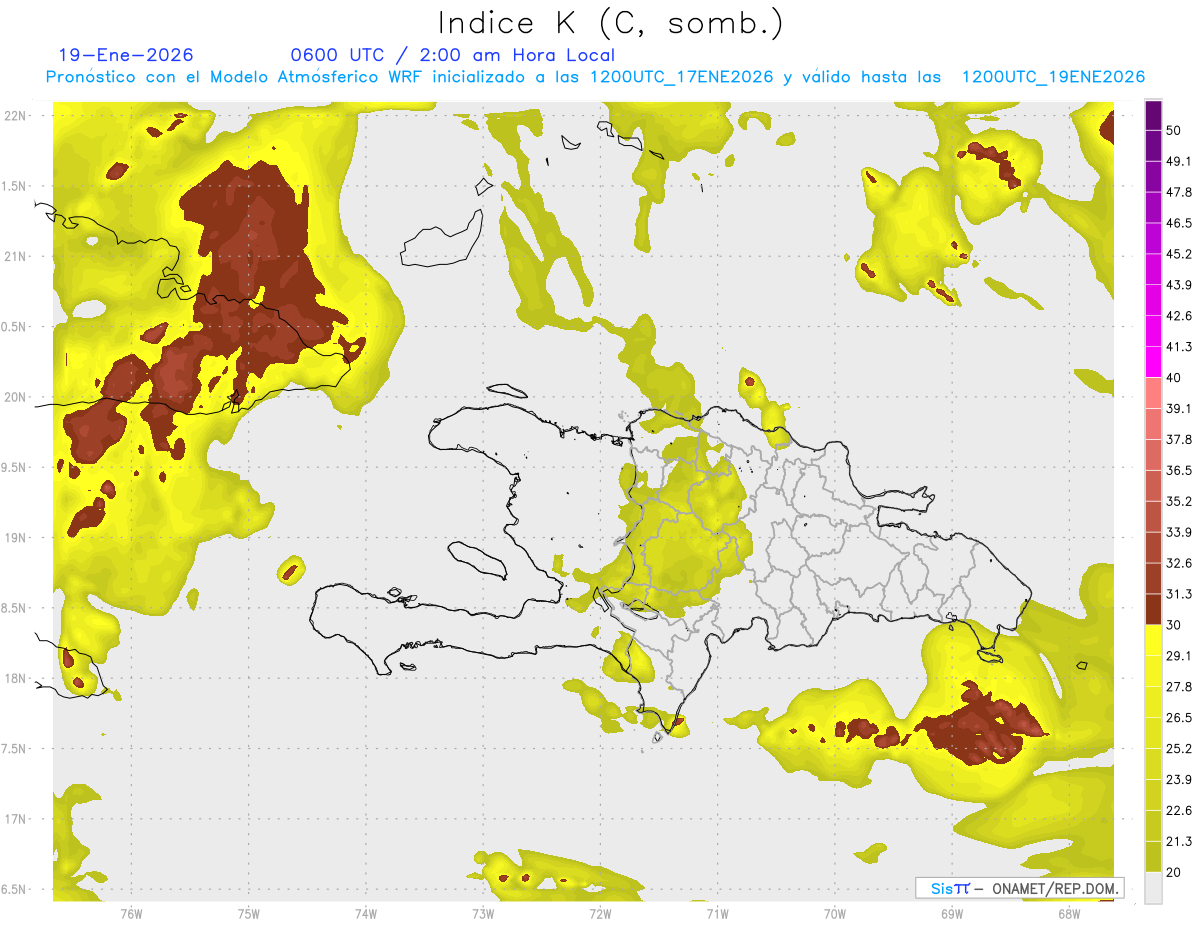Click the initialization time "1200UTC_17ENE2026"
Viewport: 1200px width, 927px height.
[681, 77]
